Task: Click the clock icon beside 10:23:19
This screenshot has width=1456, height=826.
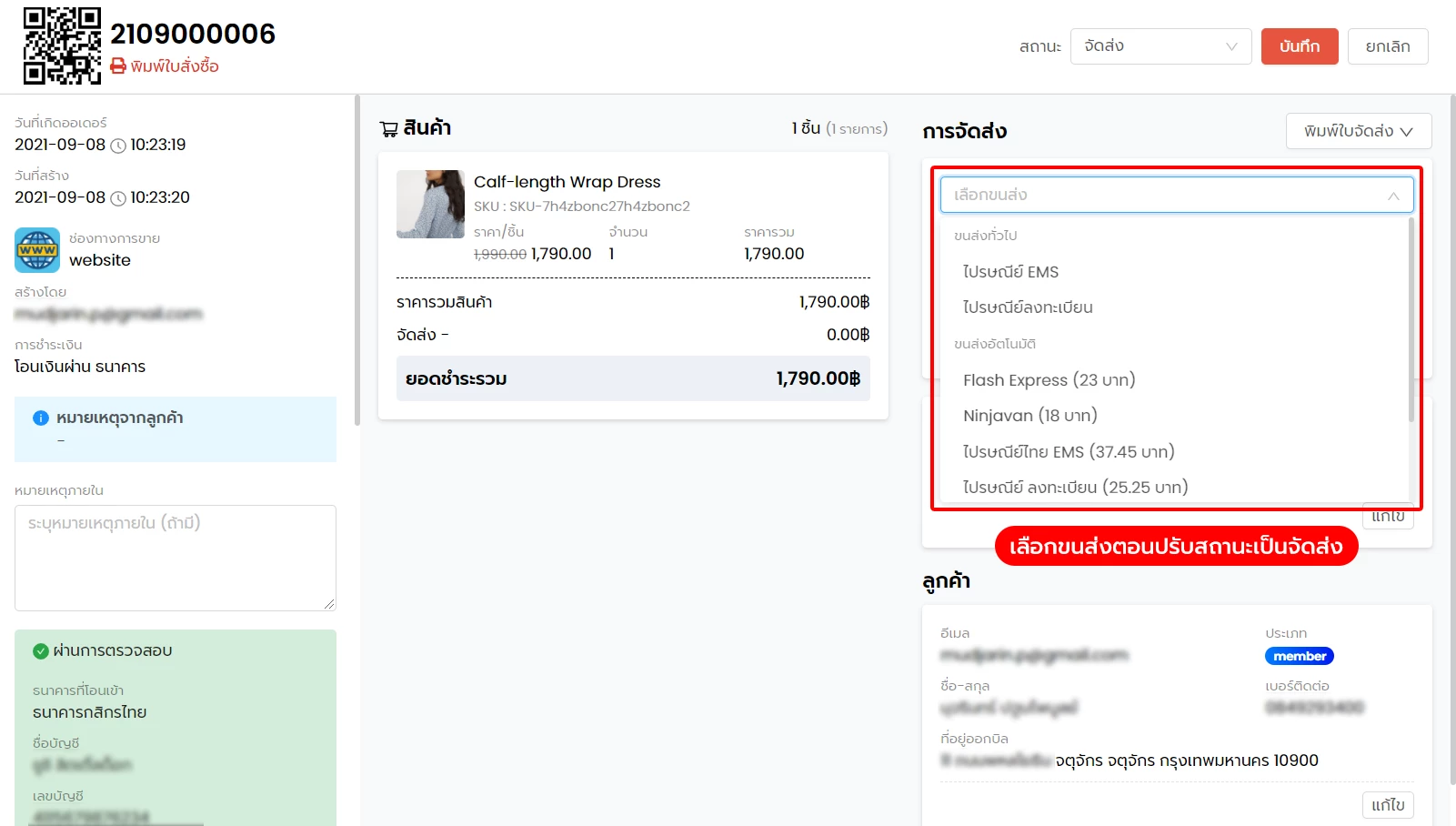Action: point(118,146)
